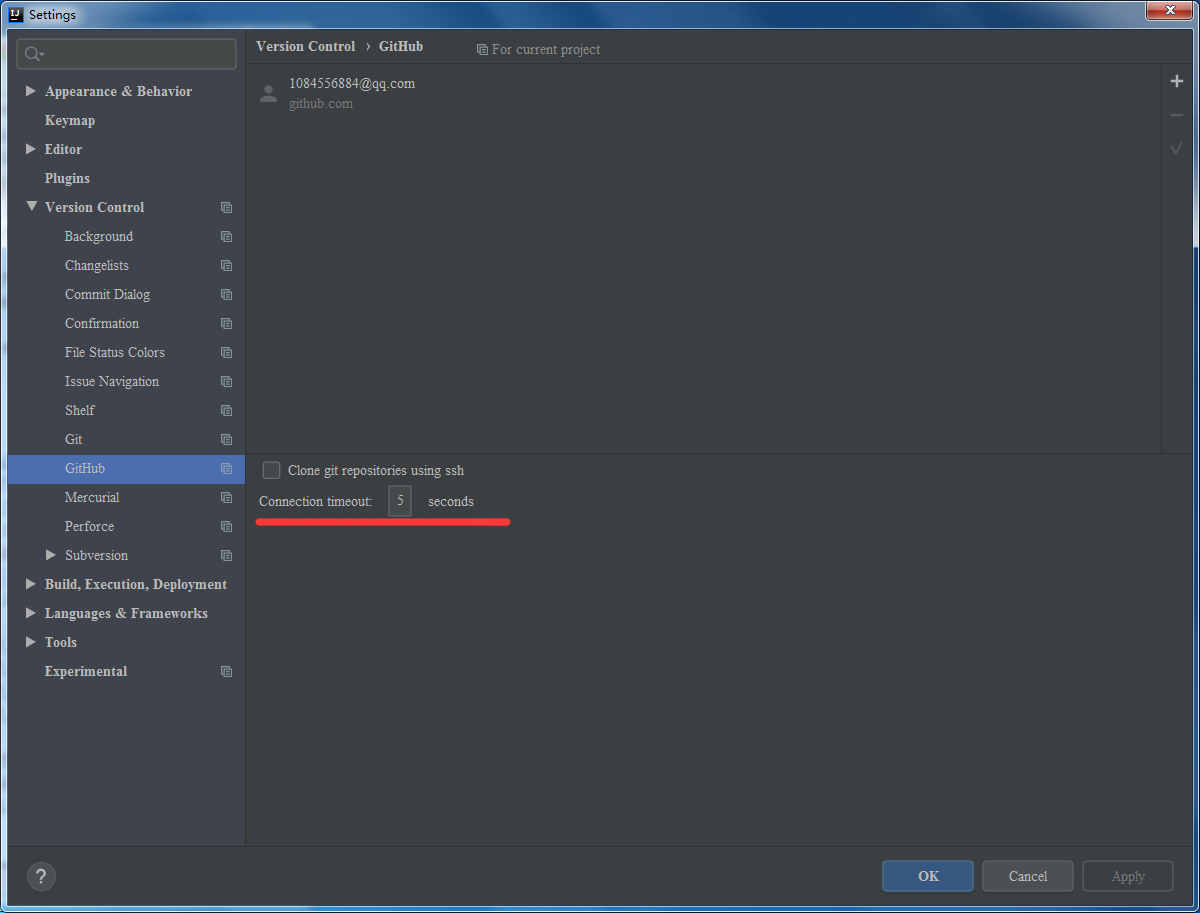The height and width of the screenshot is (913, 1200).
Task: Expand the Editor settings section
Action: [31, 149]
